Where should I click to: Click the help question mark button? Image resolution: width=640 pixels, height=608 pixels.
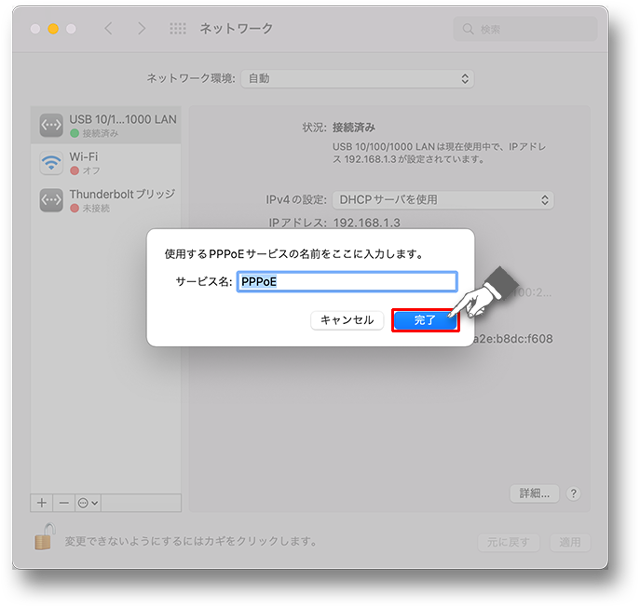point(573,494)
